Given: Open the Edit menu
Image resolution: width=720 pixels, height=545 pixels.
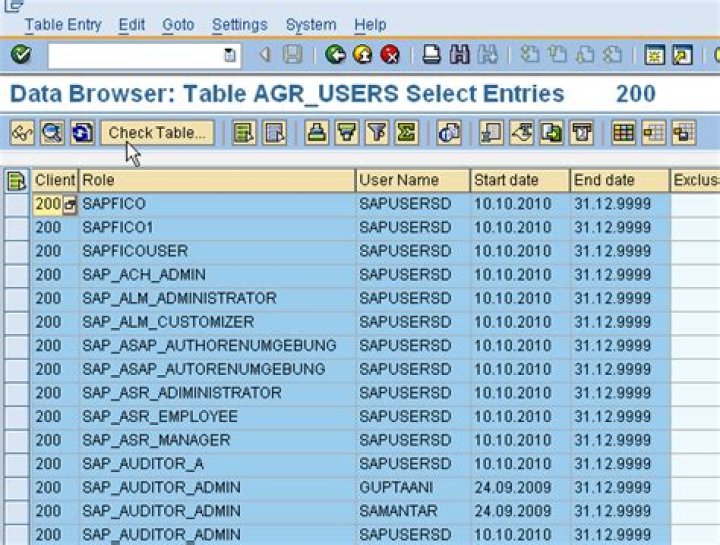Looking at the screenshot, I should coord(132,24).
